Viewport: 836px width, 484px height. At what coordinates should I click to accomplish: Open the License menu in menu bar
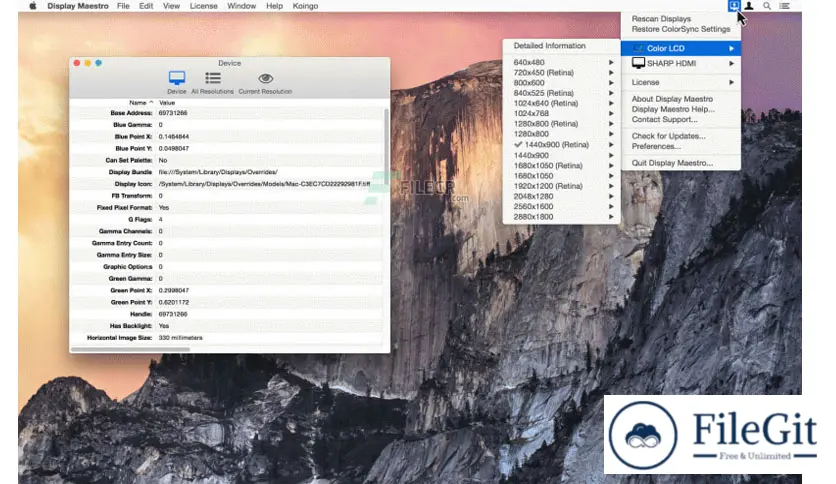(204, 6)
